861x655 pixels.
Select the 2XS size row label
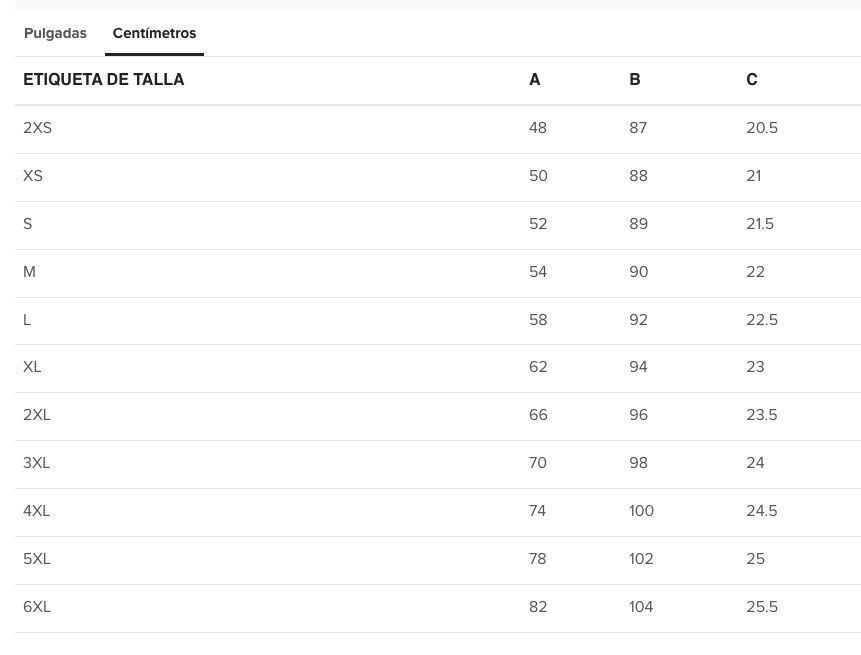pyautogui.click(x=37, y=128)
